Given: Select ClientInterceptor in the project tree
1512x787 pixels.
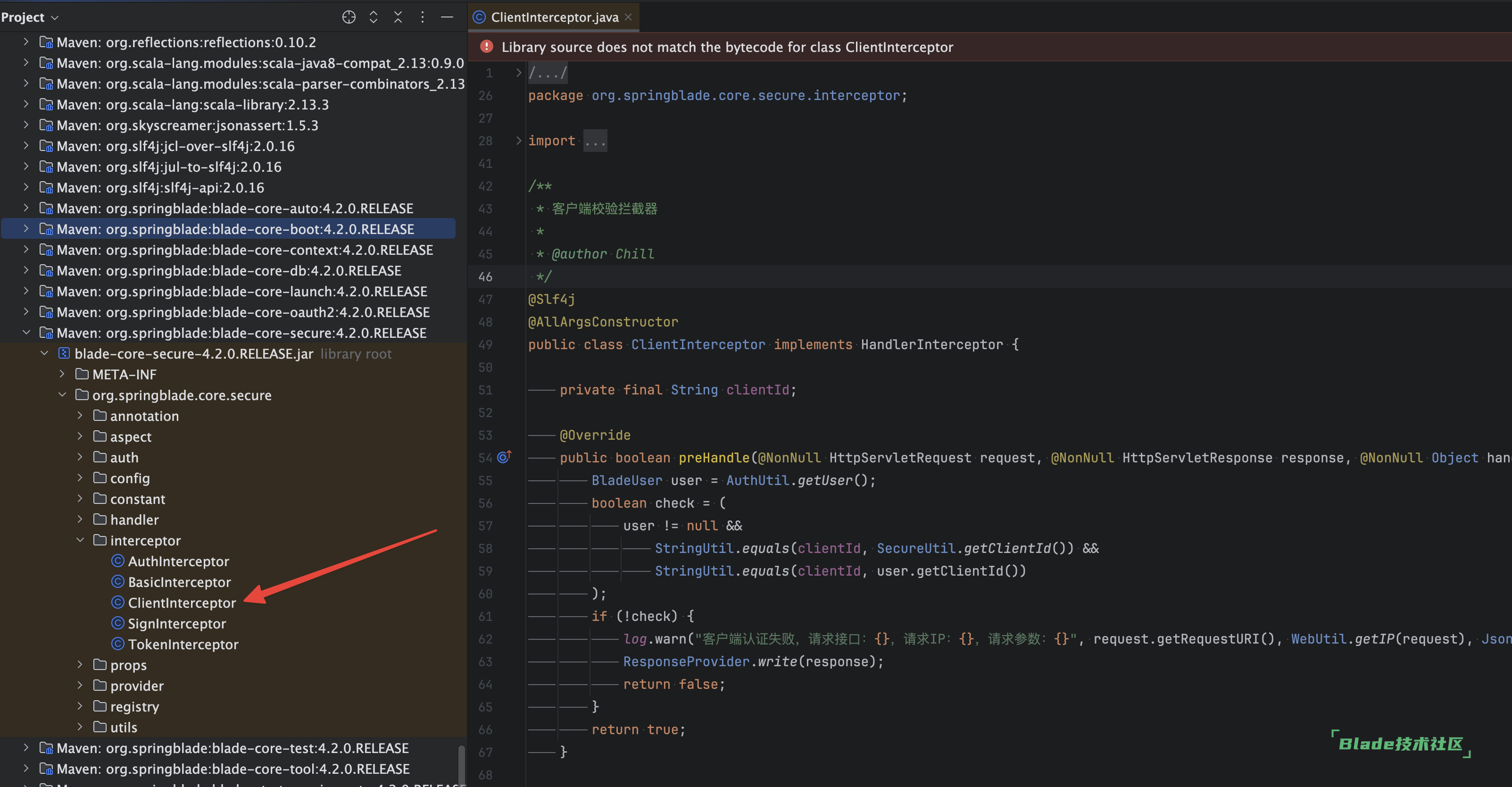Looking at the screenshot, I should coord(182,603).
